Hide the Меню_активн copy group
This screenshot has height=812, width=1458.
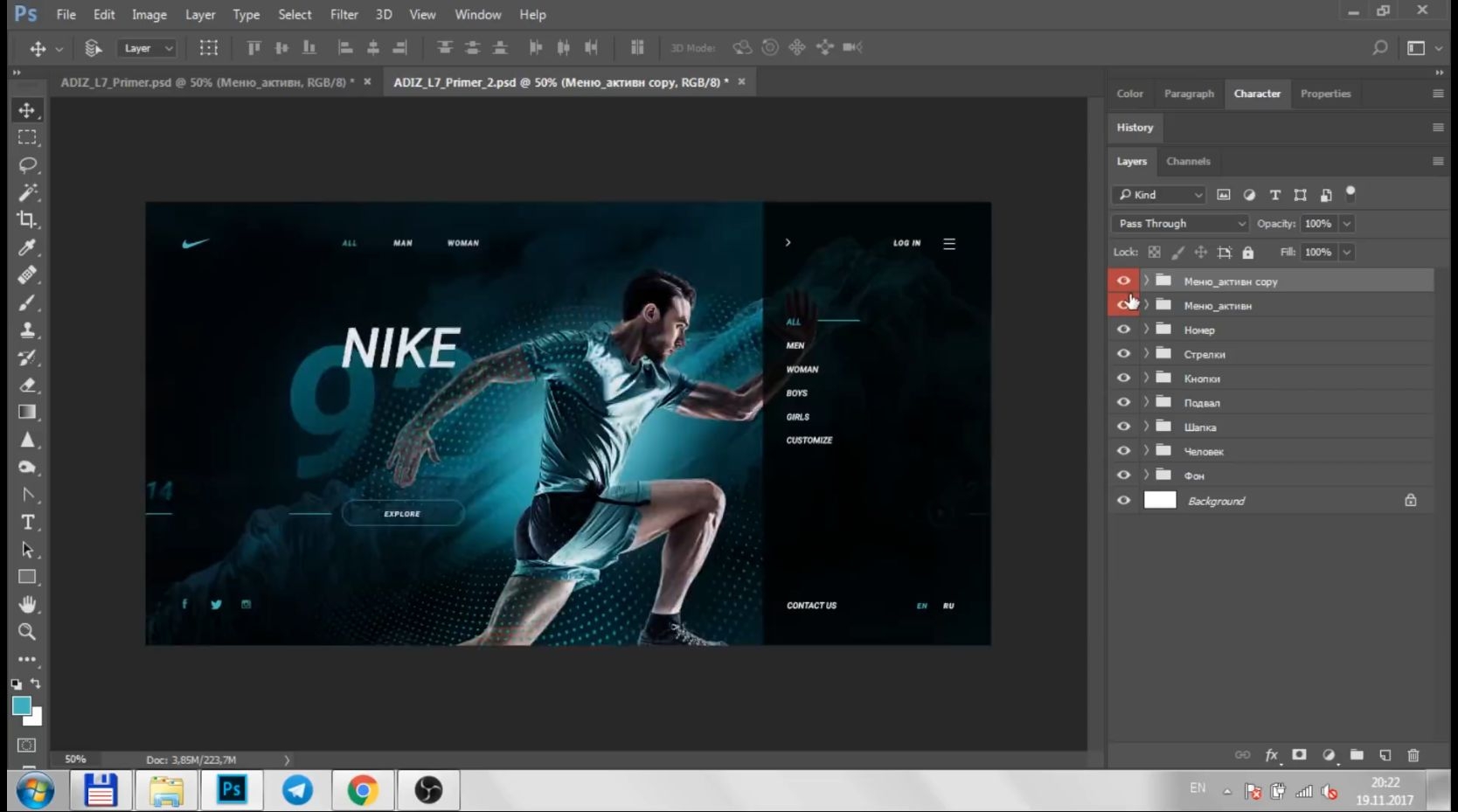click(1123, 281)
